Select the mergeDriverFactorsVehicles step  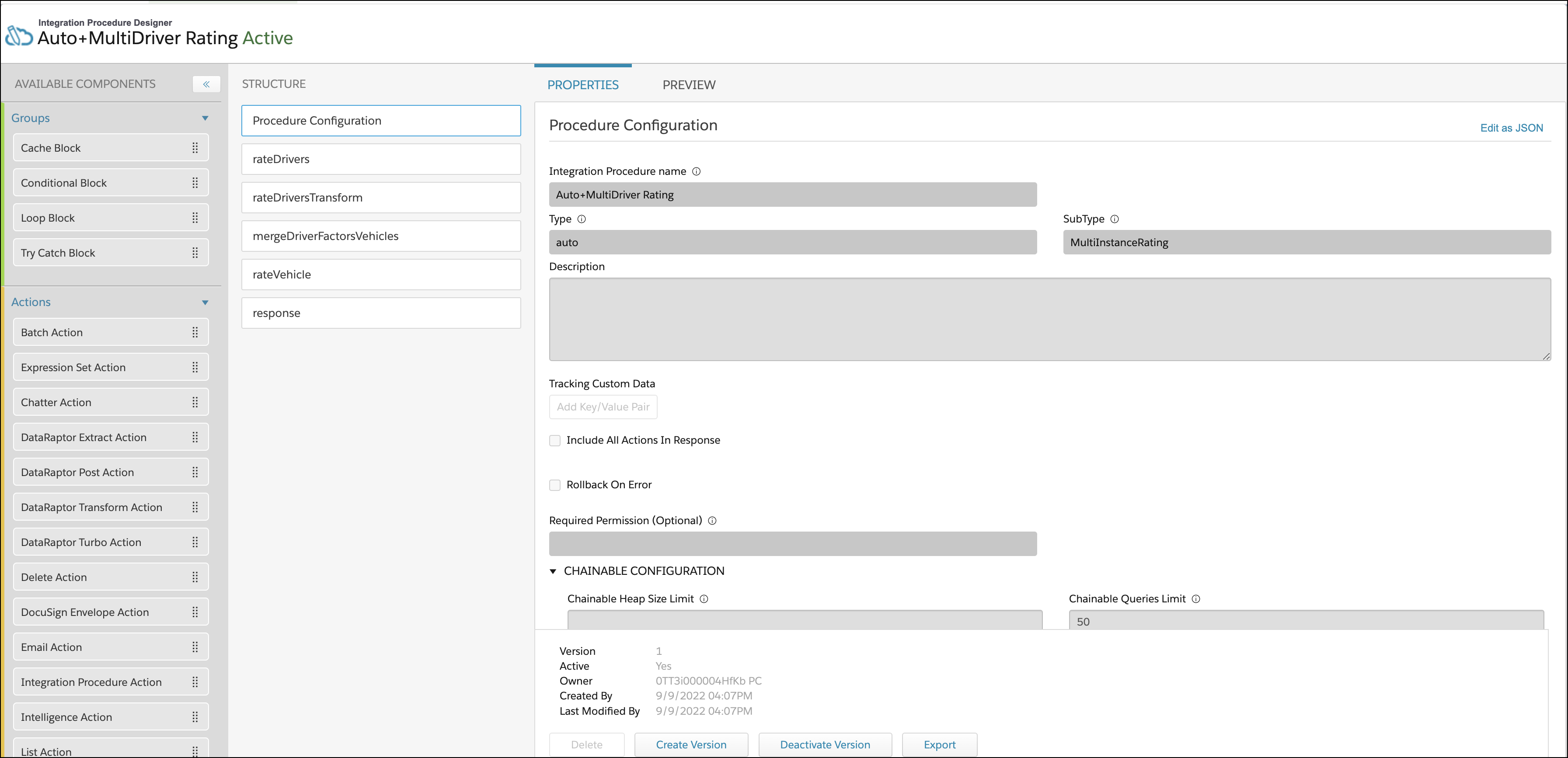pyautogui.click(x=381, y=236)
